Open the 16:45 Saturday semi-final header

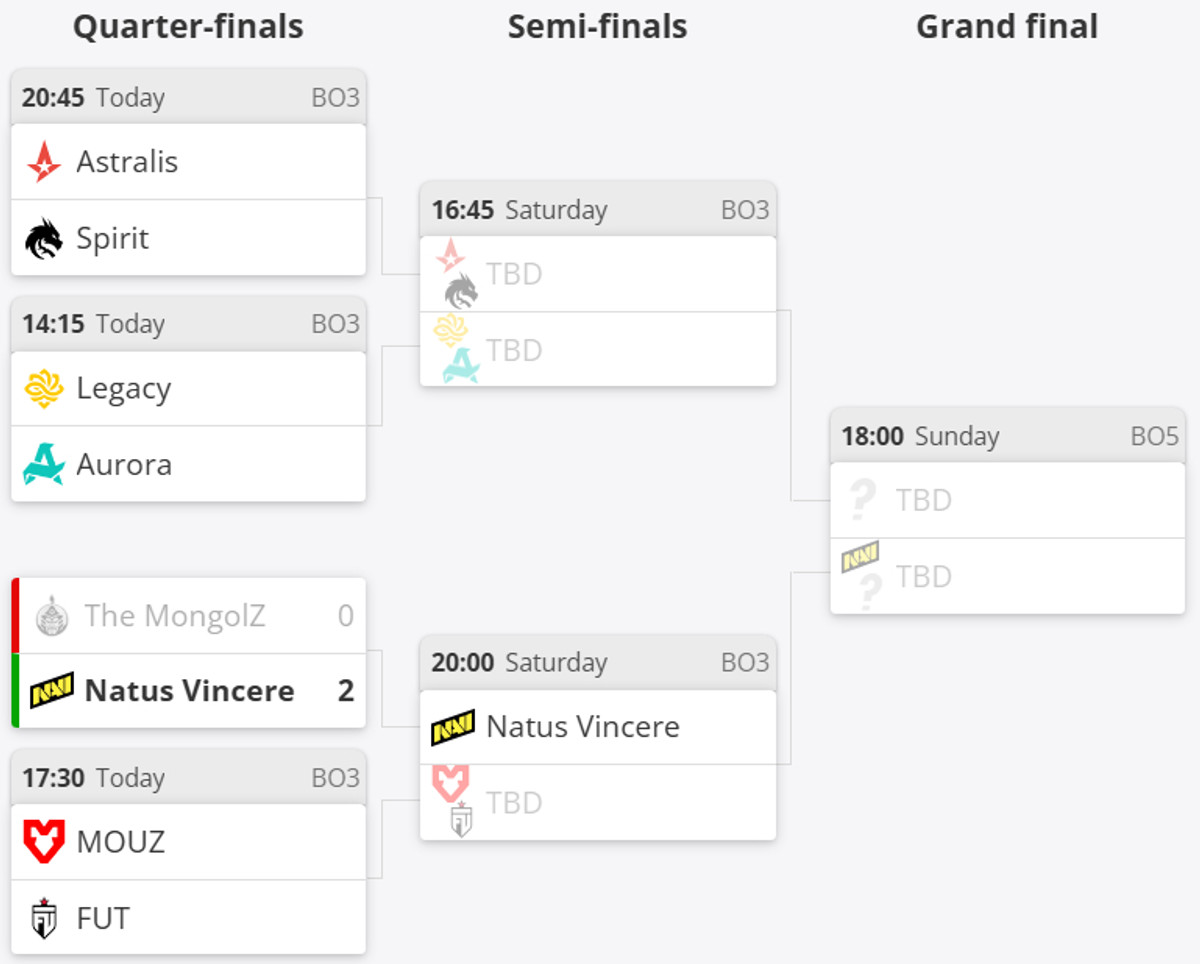pos(598,210)
